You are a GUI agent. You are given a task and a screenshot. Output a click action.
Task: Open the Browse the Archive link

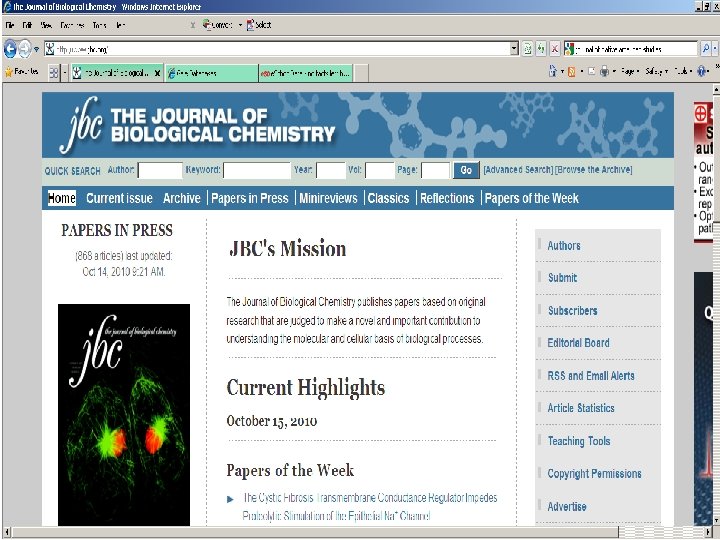click(593, 170)
